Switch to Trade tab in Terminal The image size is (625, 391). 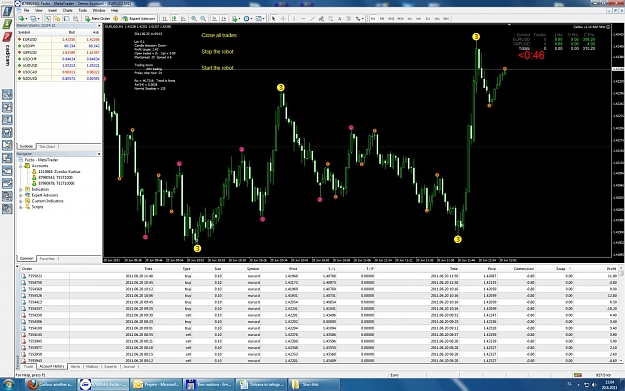click(x=28, y=366)
